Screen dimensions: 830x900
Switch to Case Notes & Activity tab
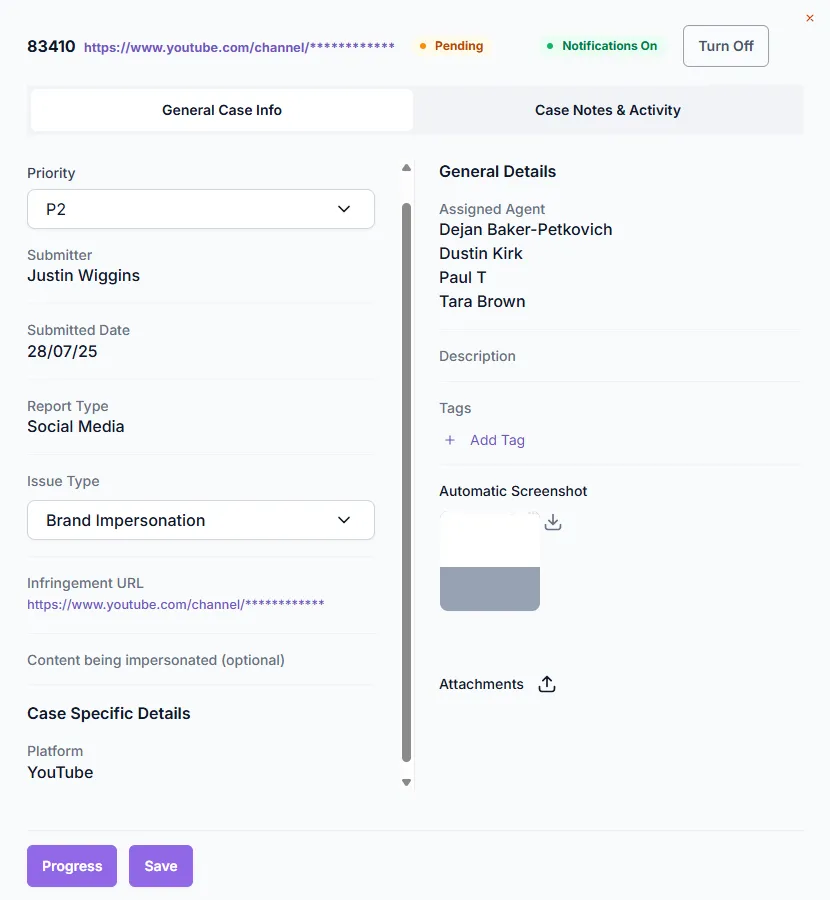[607, 110]
